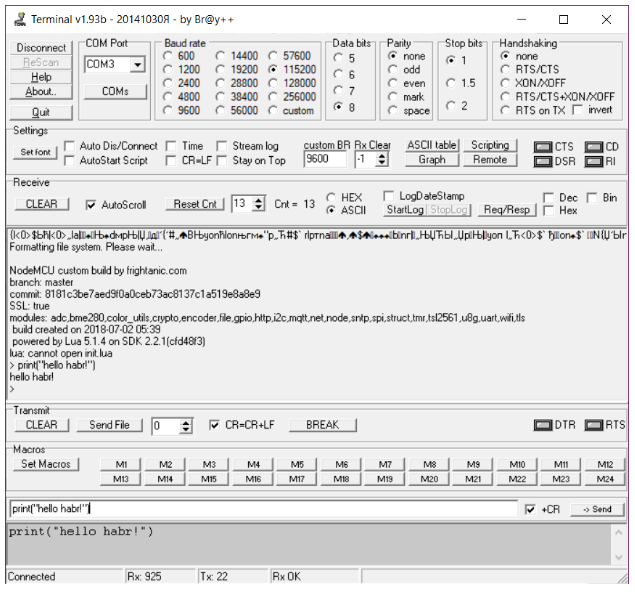
Task: Run macro M24
Action: pos(605,479)
